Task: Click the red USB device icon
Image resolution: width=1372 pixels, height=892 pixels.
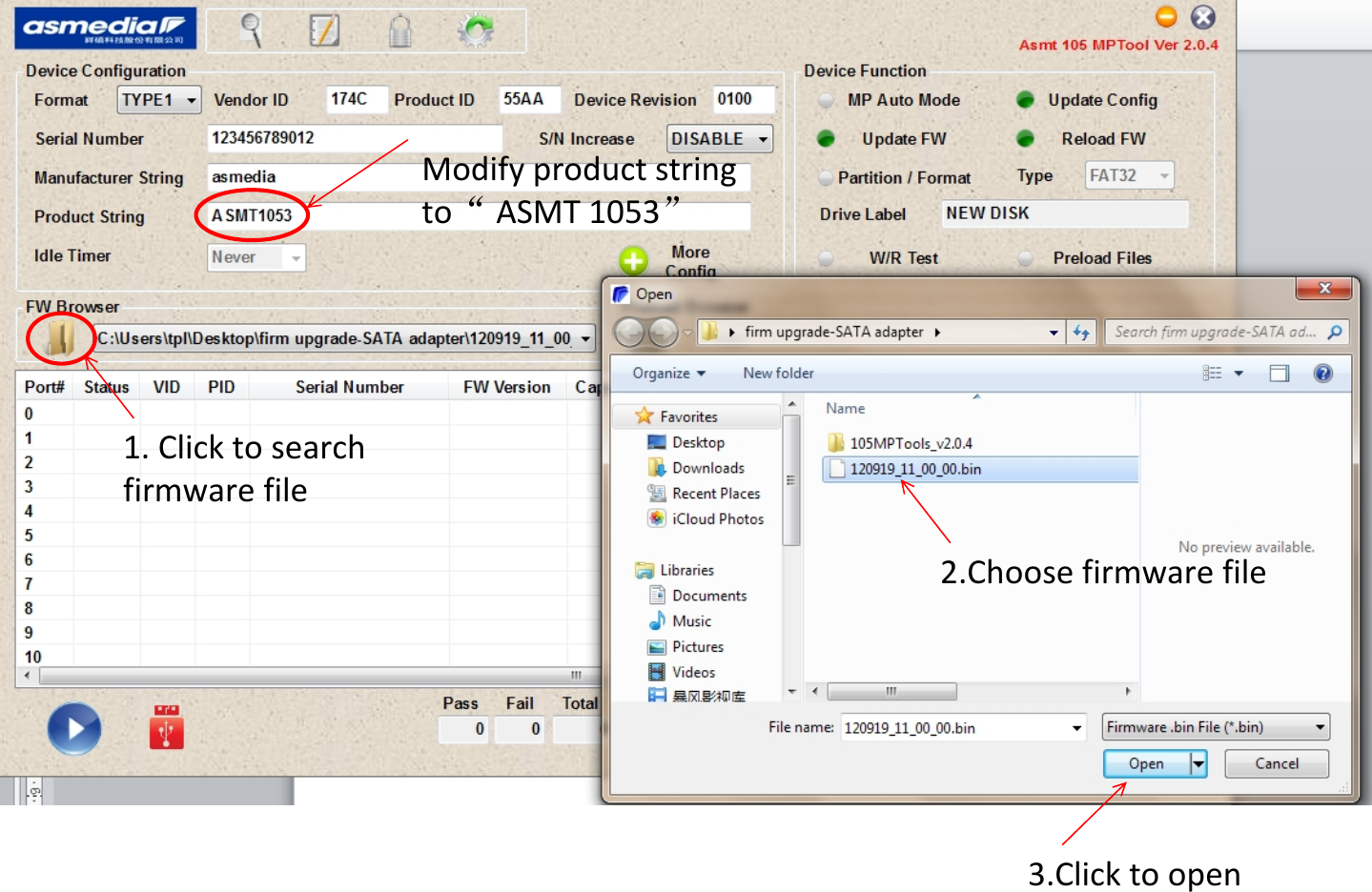Action: point(167,727)
